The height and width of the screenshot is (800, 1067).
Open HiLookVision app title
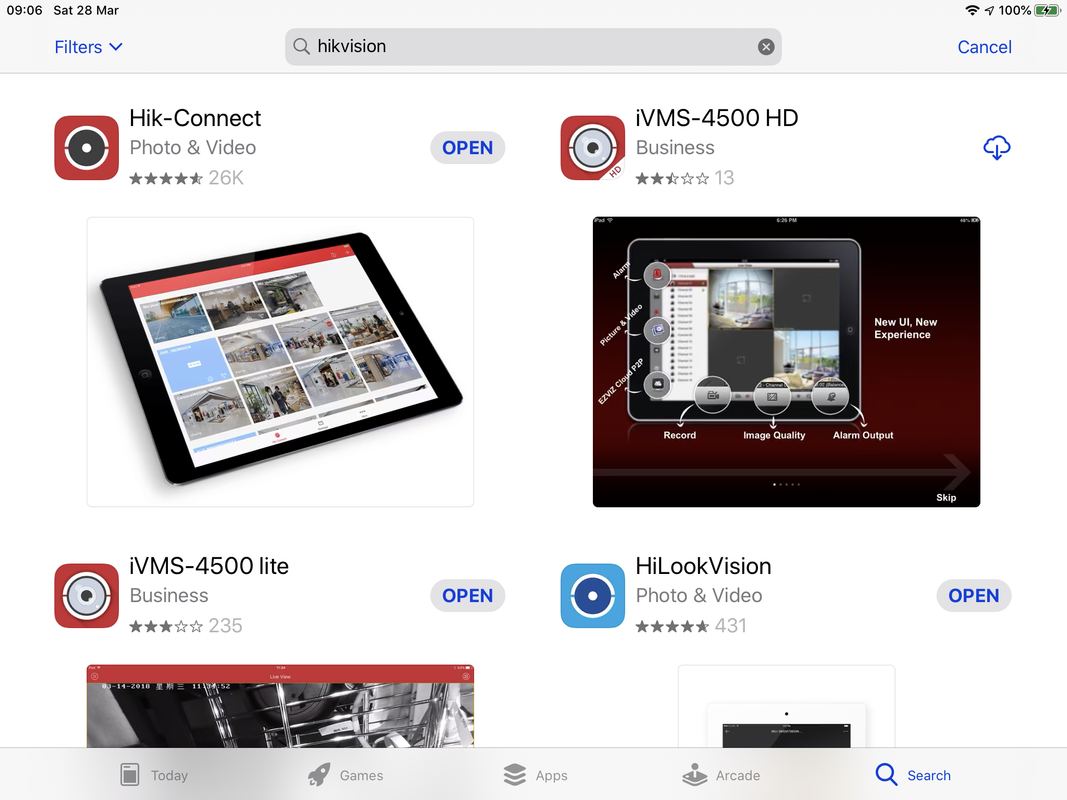[703, 566]
